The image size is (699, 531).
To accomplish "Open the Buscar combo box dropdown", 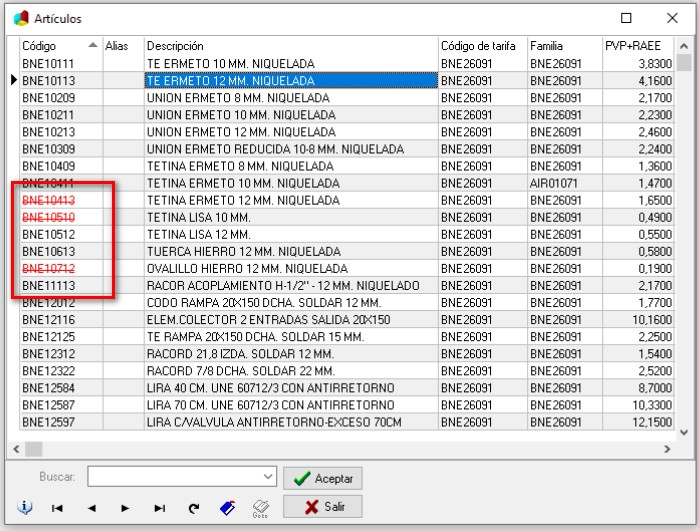I will tap(267, 476).
